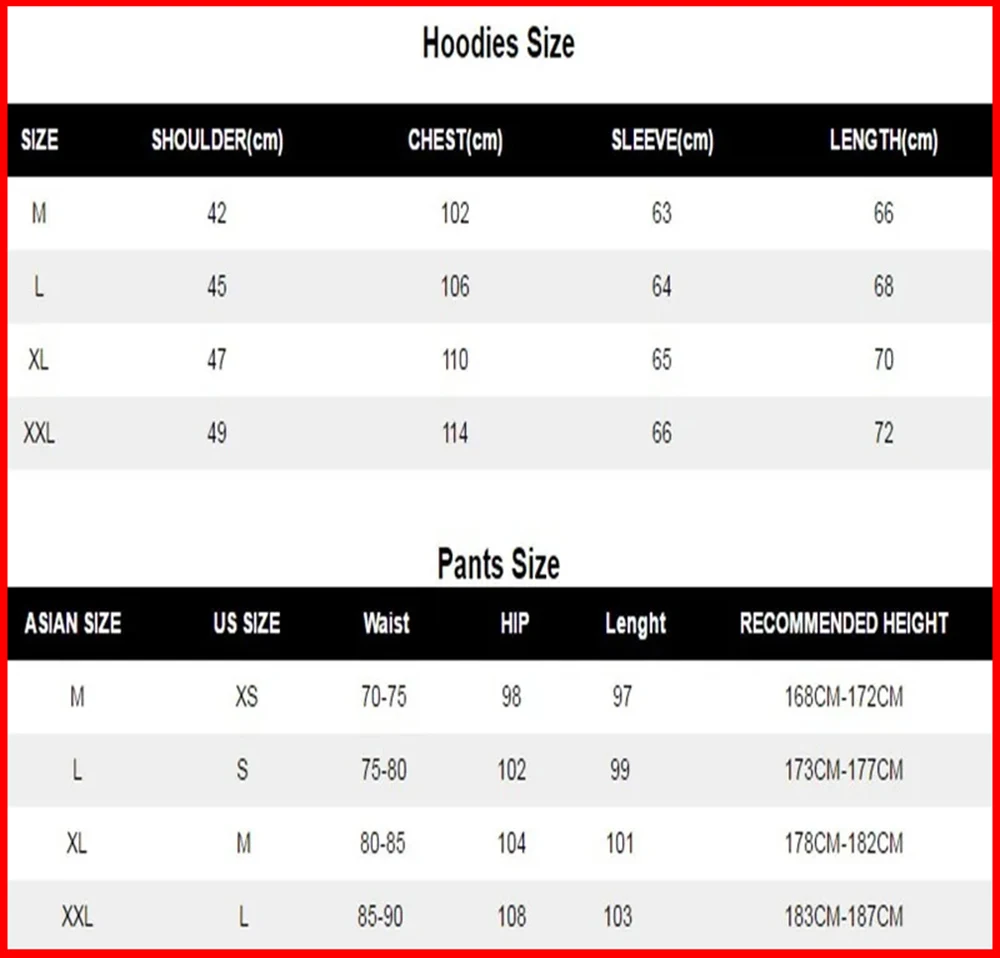The image size is (1000, 958).
Task: Select the CHEST(cm) column header
Action: (x=455, y=141)
